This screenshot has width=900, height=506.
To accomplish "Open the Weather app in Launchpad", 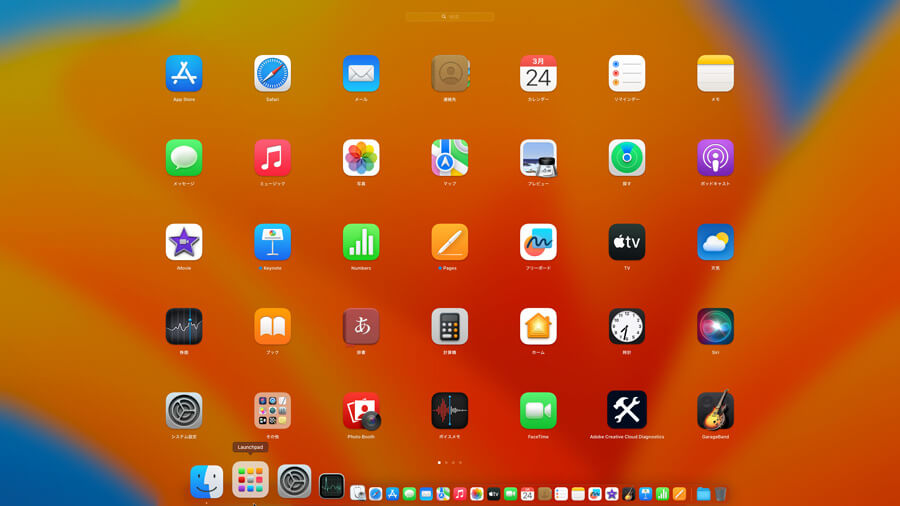I will click(x=715, y=242).
